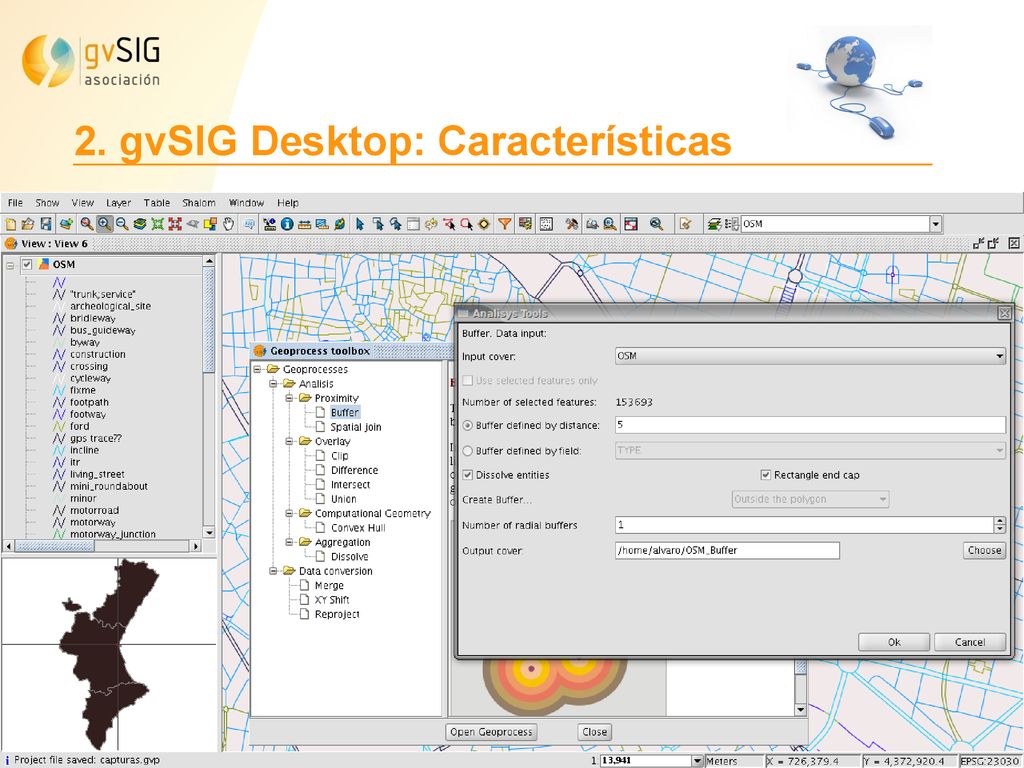Select Convex Hull in Geoprocess tree

(x=358, y=528)
